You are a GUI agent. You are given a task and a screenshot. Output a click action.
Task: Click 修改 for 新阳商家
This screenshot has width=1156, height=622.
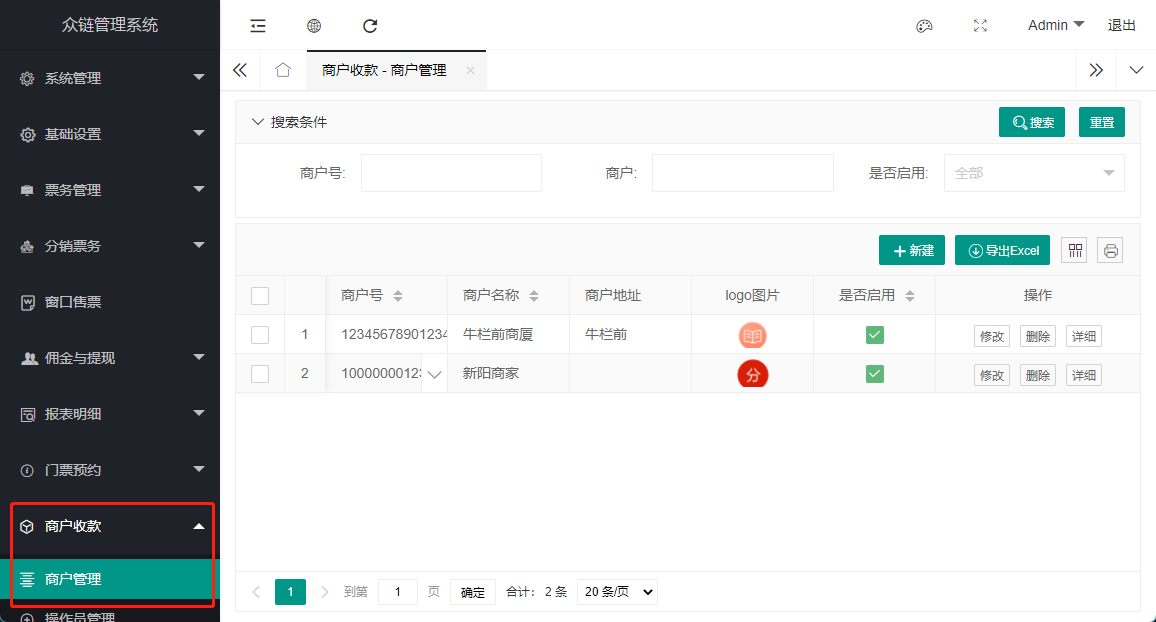[x=991, y=373]
